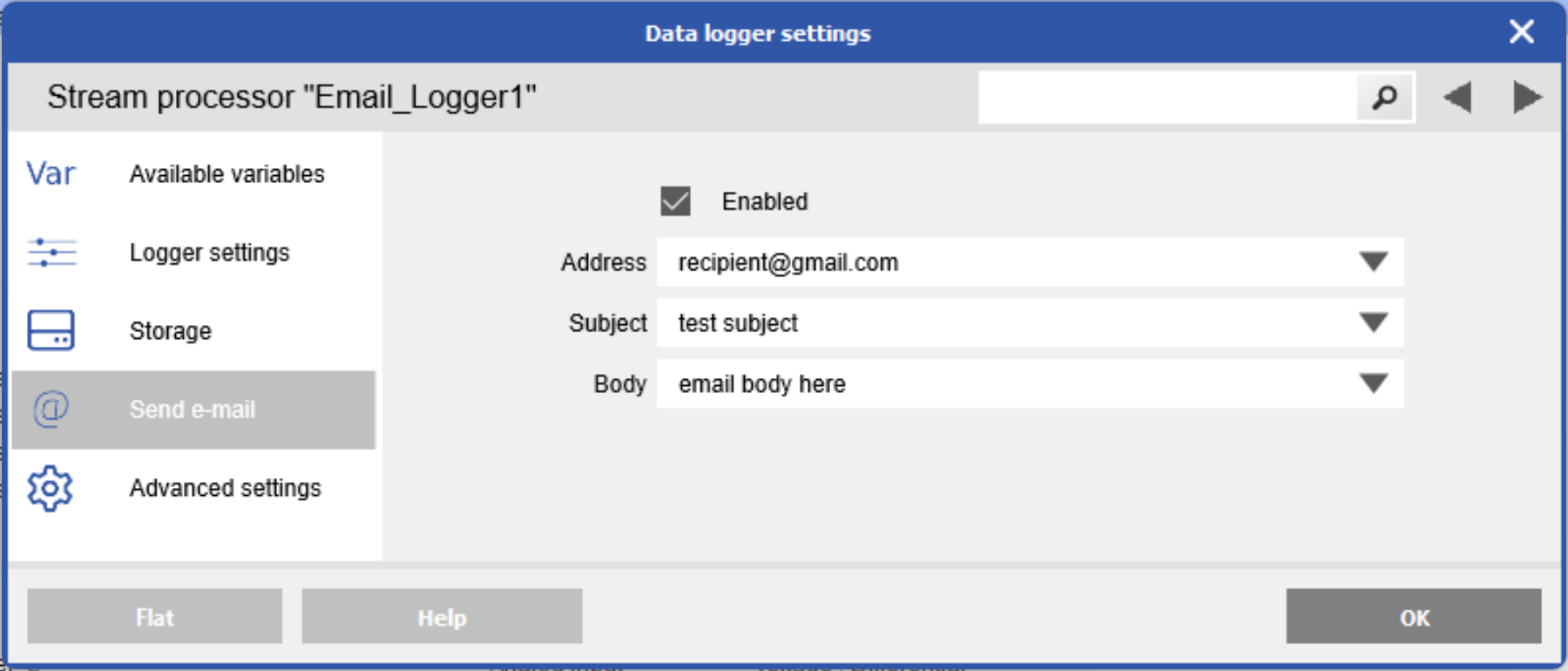This screenshot has height=671, width=1568.
Task: Click the Advanced settings gear icon
Action: 50,488
